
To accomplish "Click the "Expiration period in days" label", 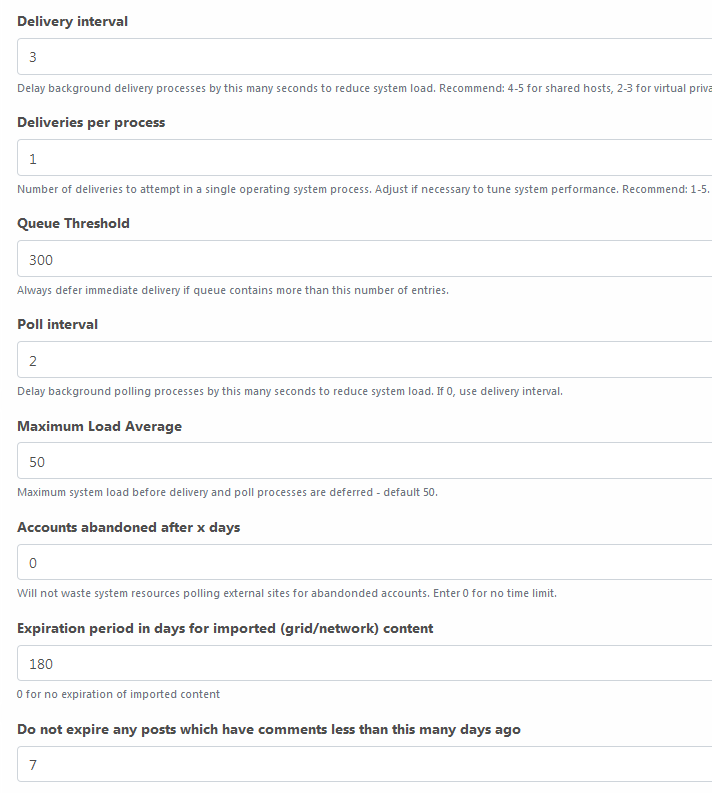I will pyautogui.click(x=225, y=629).
